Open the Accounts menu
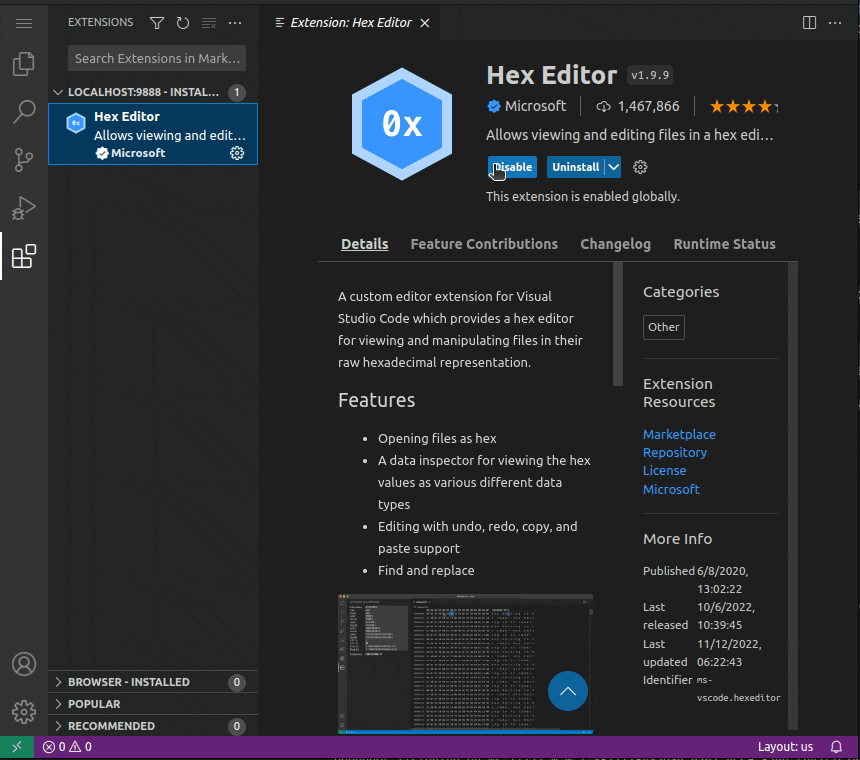Image resolution: width=860 pixels, height=760 pixels. coord(24,664)
